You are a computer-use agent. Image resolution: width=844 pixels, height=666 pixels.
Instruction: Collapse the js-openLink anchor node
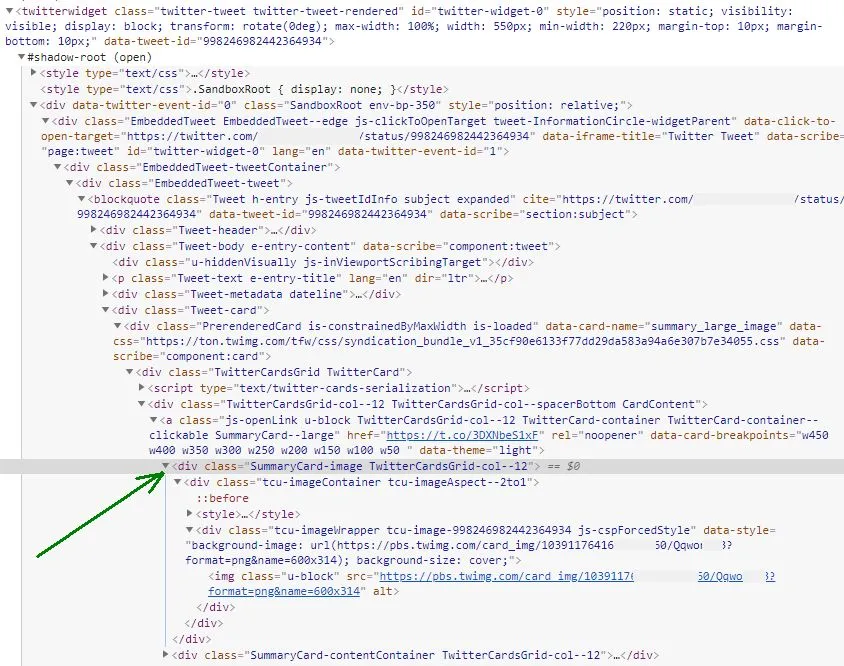(153, 420)
